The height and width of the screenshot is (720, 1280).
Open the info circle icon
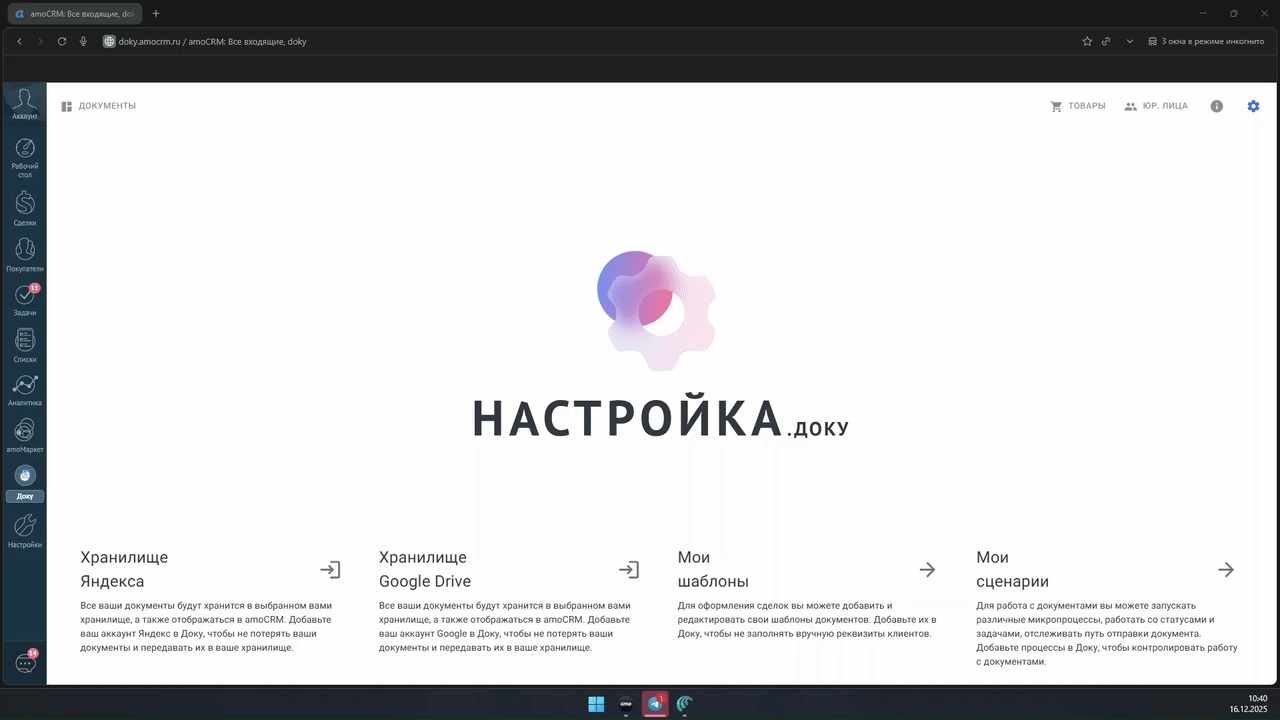tap(1216, 106)
